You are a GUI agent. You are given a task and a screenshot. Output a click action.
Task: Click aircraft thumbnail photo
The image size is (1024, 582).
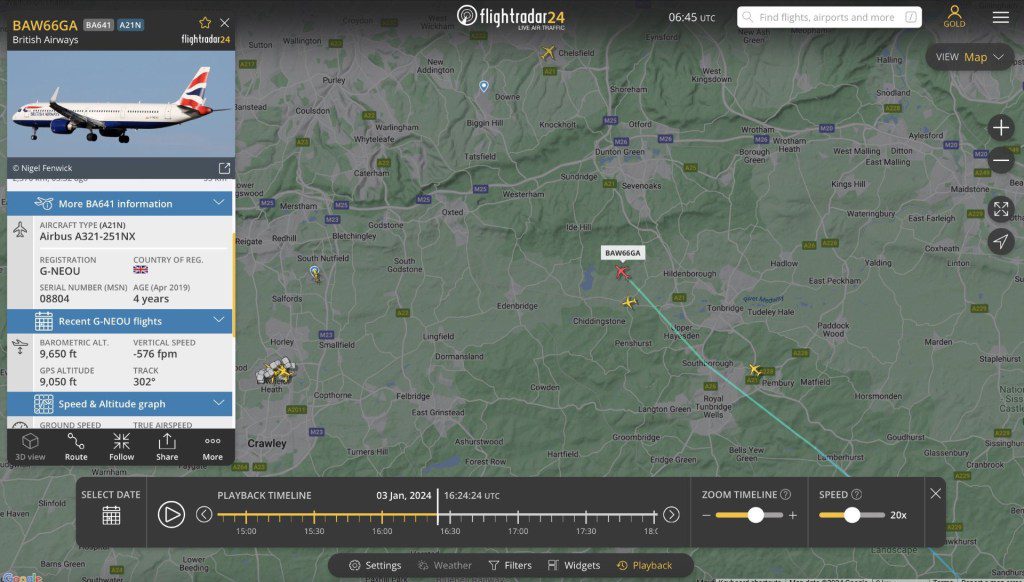(x=121, y=104)
